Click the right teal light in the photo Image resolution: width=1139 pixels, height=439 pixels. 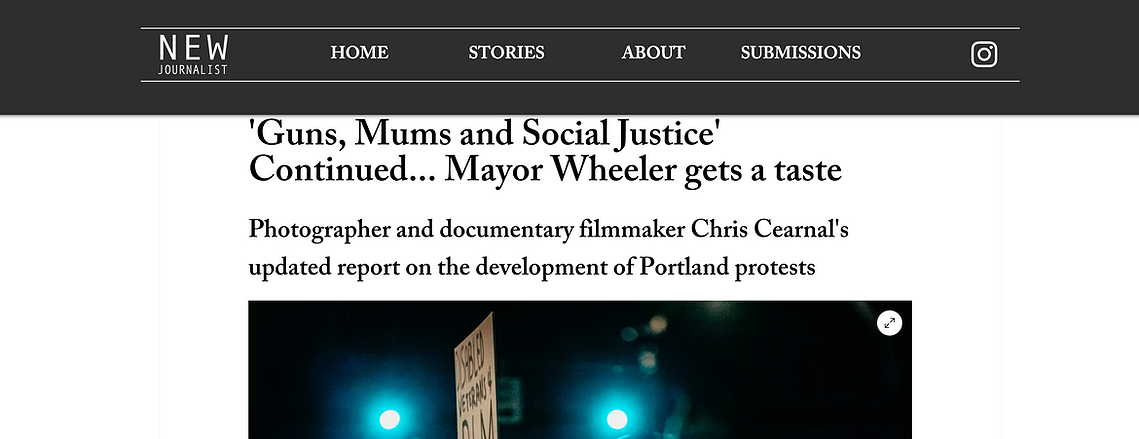(x=617, y=419)
